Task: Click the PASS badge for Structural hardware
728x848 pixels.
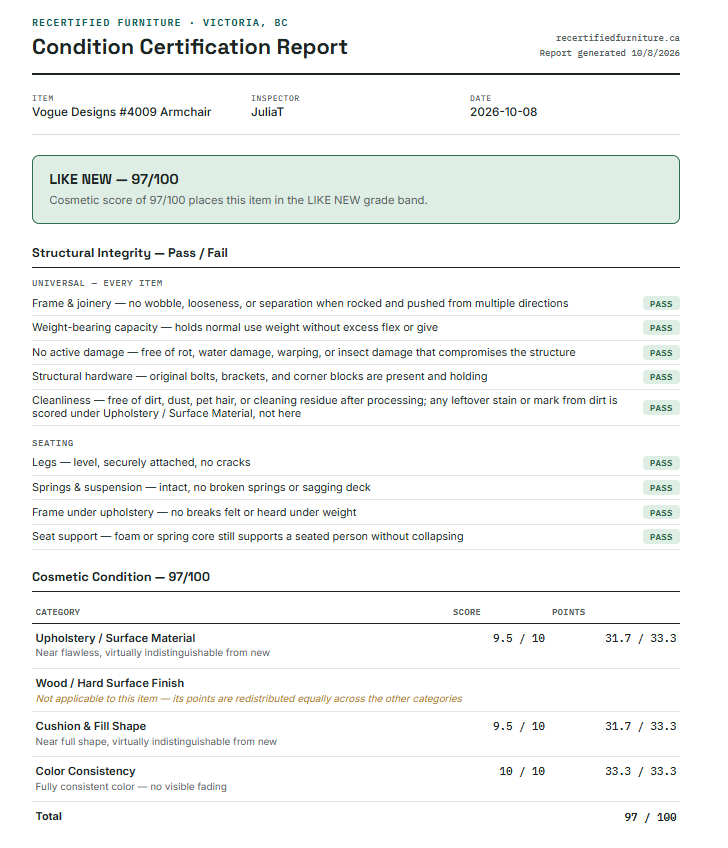Action: point(661,377)
